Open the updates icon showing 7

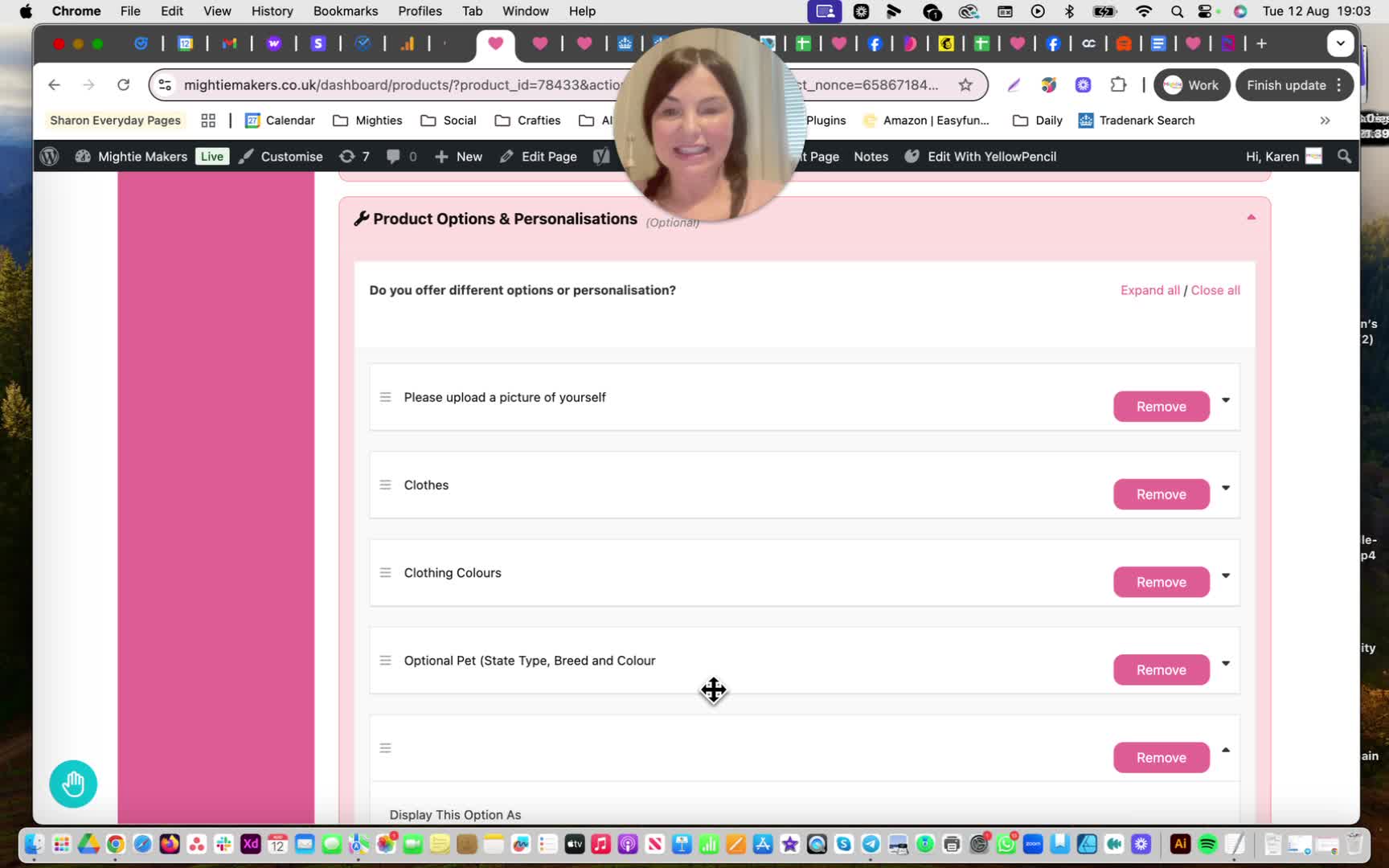pos(354,157)
